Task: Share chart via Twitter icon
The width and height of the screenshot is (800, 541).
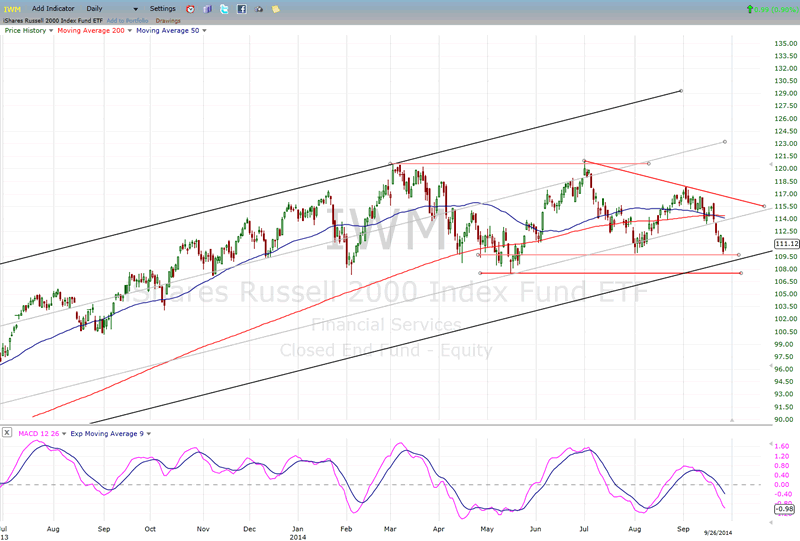Action: pyautogui.click(x=224, y=9)
